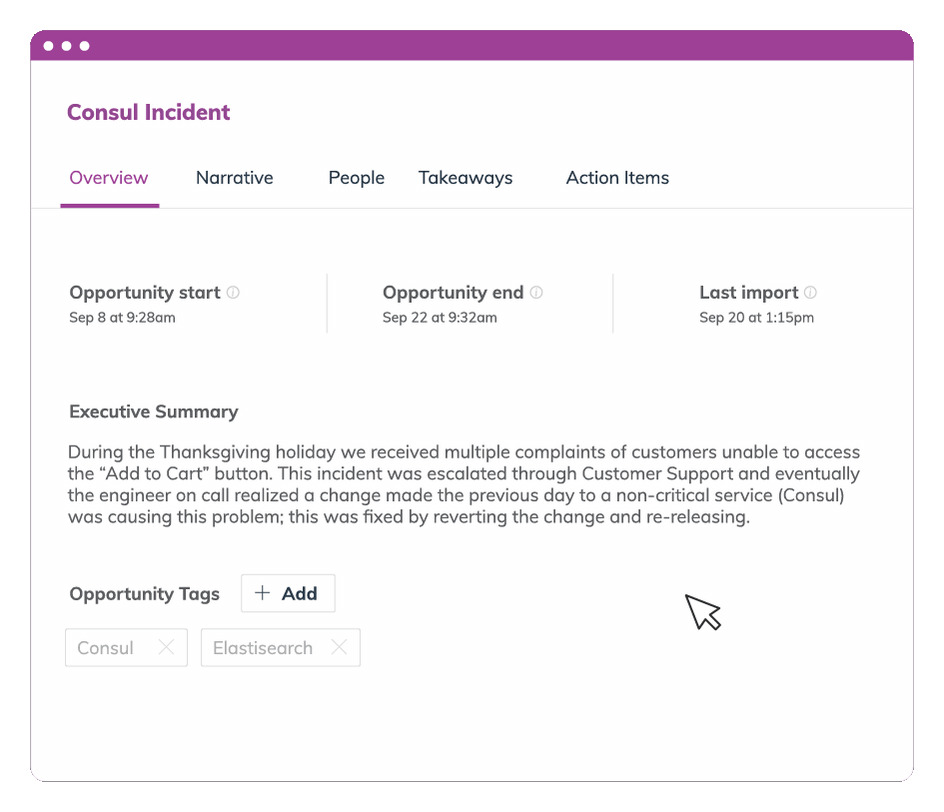Remove the Elastisearch tag with its X icon
The width and height of the screenshot is (944, 812).
(339, 648)
